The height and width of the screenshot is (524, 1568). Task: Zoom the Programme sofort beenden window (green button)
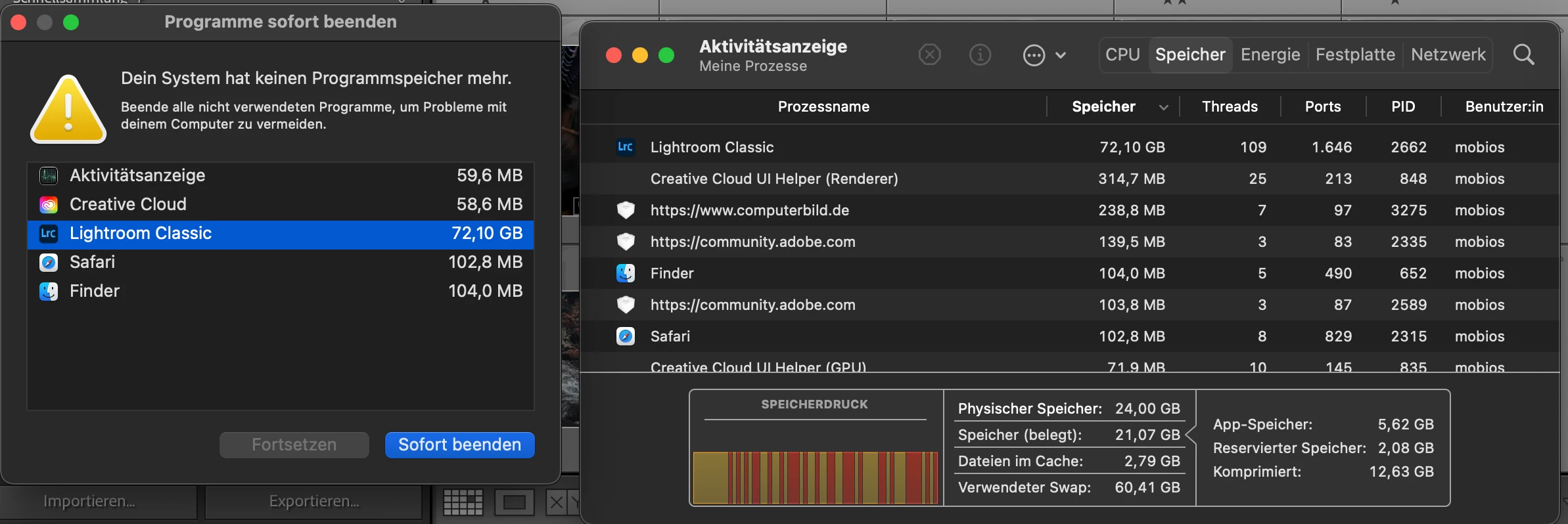click(x=71, y=22)
